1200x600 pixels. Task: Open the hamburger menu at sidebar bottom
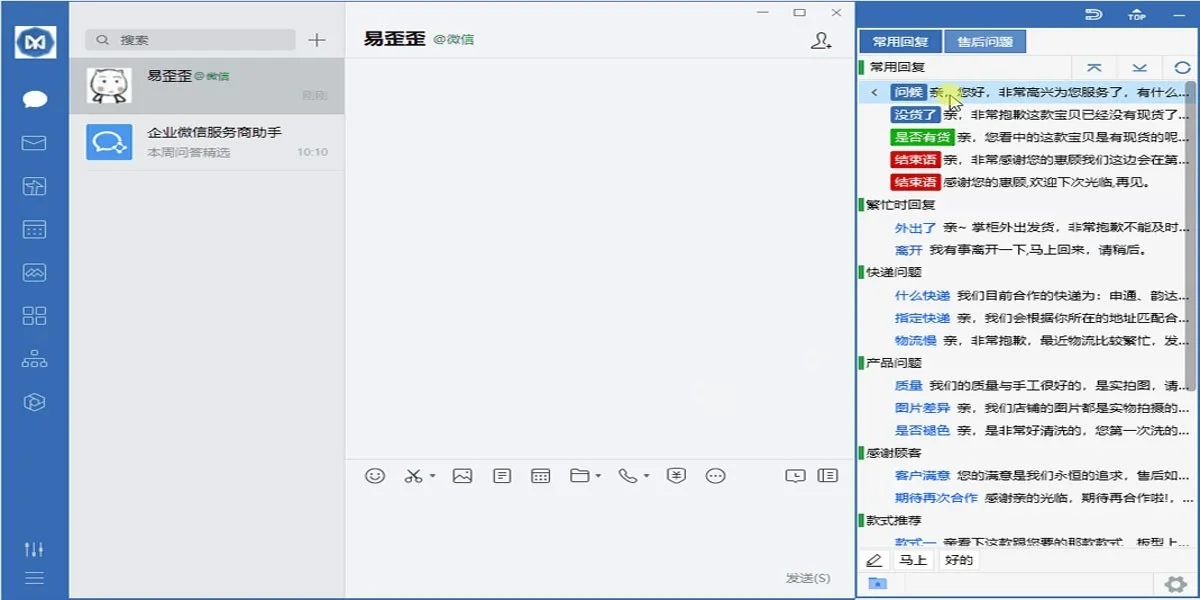tap(35, 578)
